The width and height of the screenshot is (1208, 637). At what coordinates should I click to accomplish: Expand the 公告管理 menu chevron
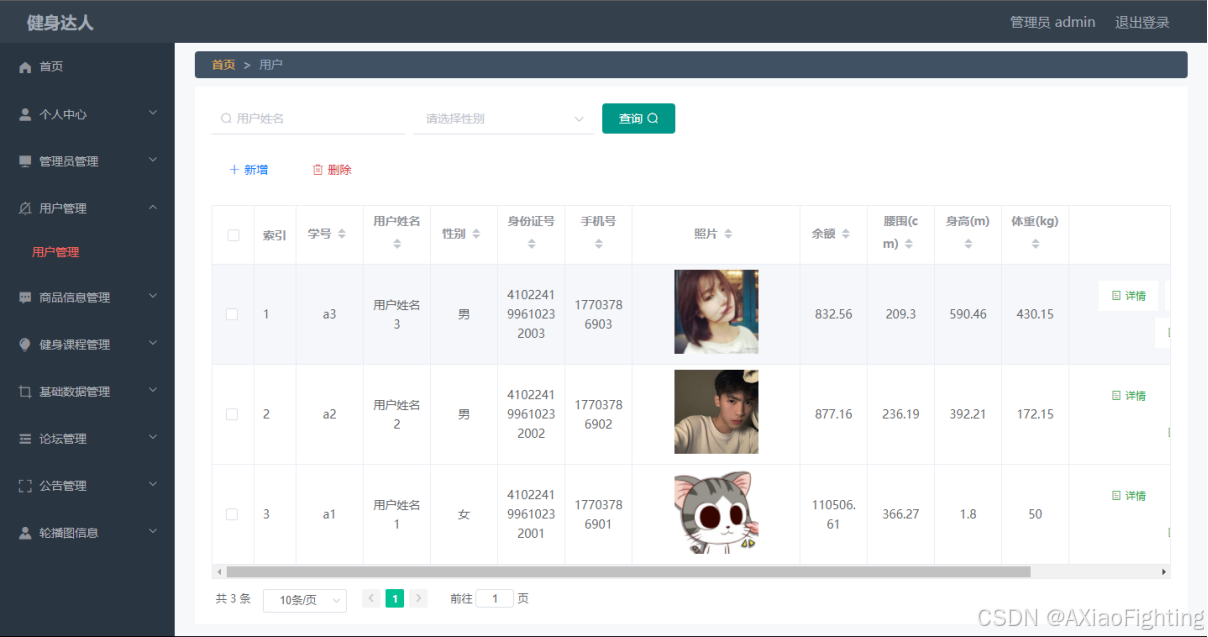153,484
